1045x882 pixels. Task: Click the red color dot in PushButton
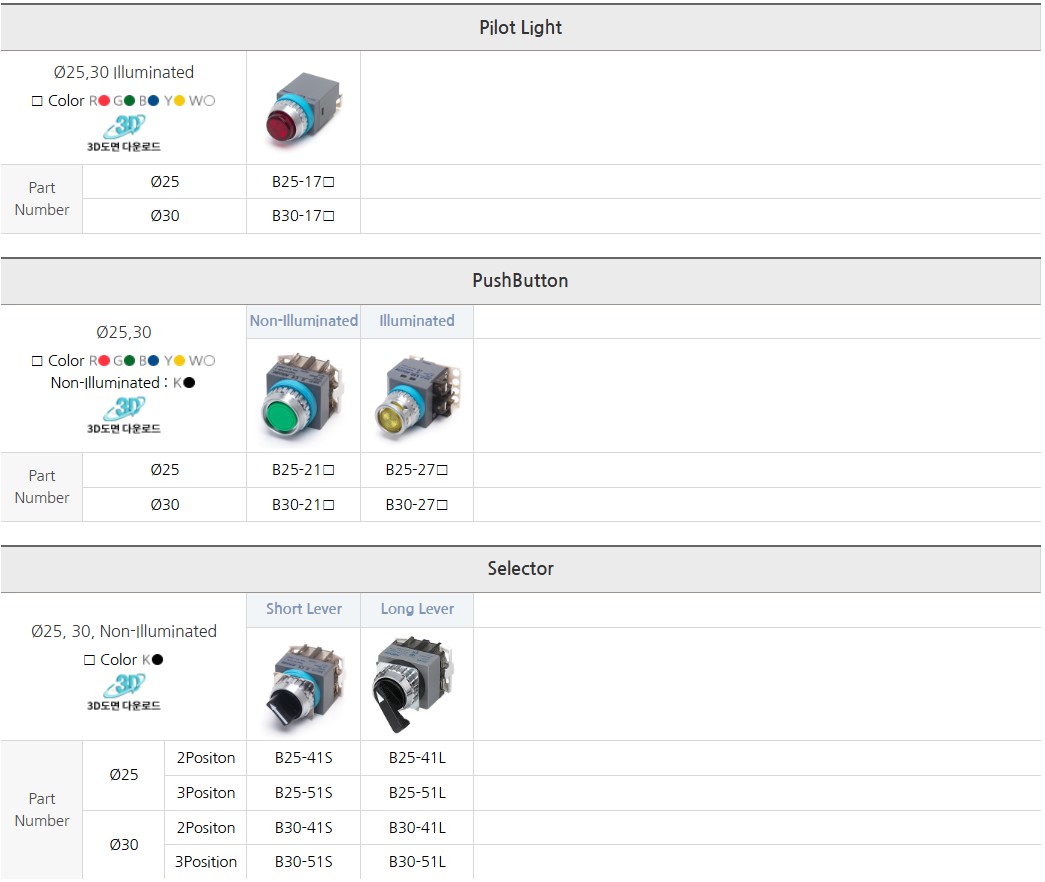point(104,361)
